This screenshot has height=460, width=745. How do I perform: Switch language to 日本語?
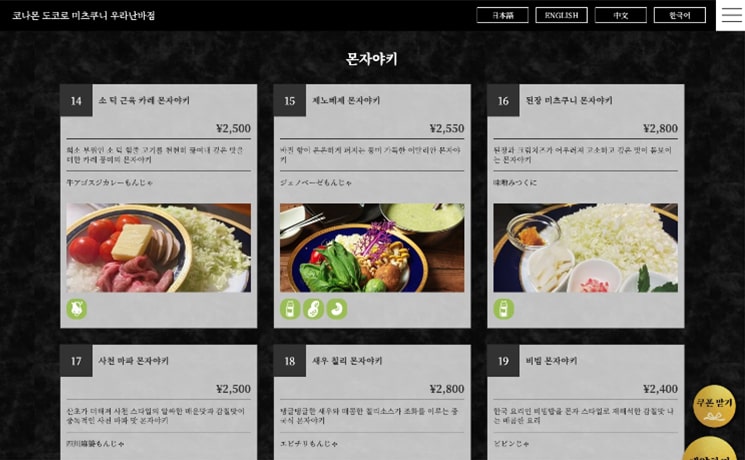click(x=502, y=15)
